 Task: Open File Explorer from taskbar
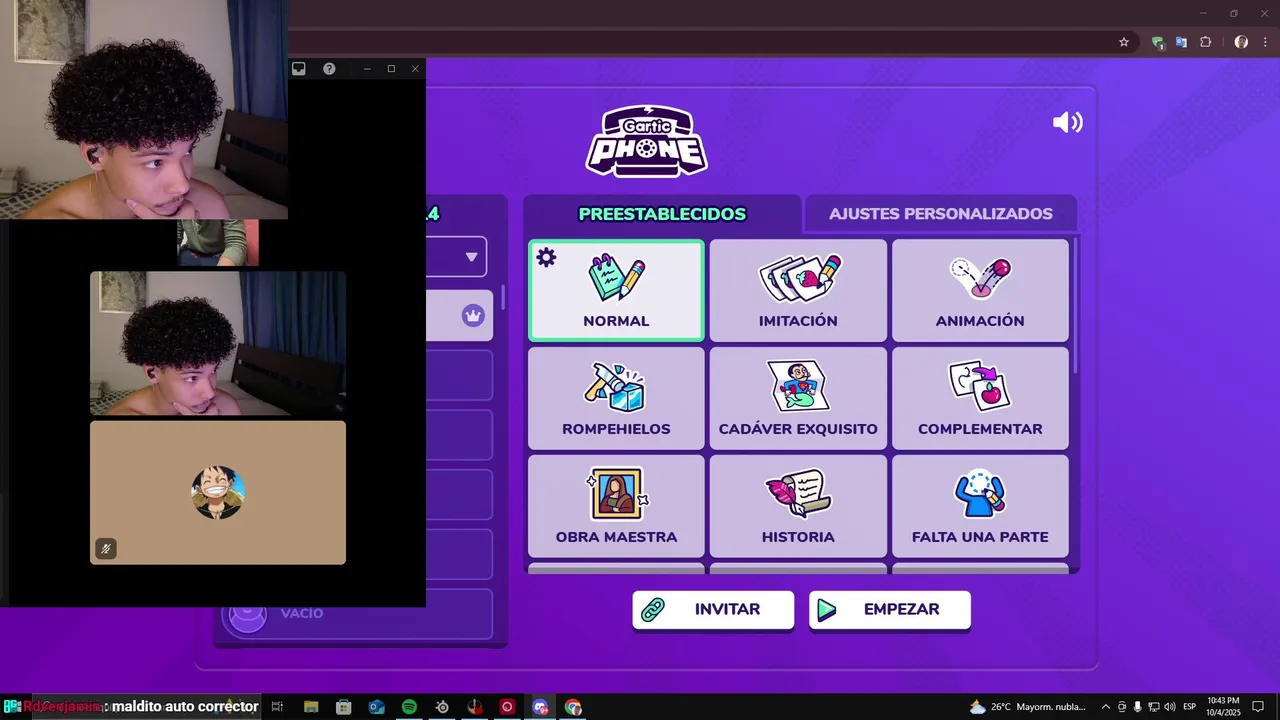311,707
